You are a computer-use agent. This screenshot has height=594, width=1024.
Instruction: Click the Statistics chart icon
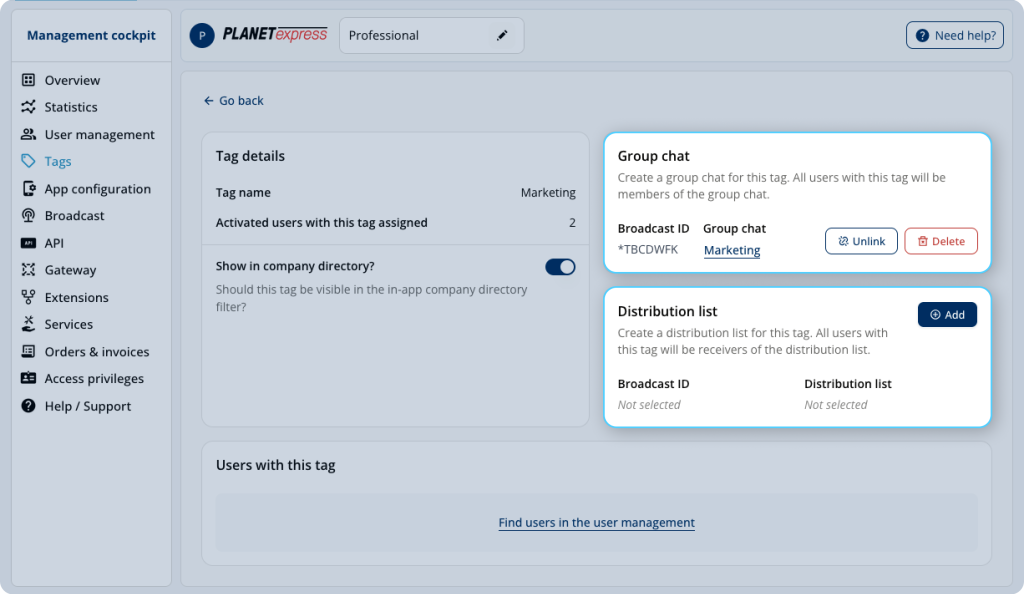(x=28, y=106)
